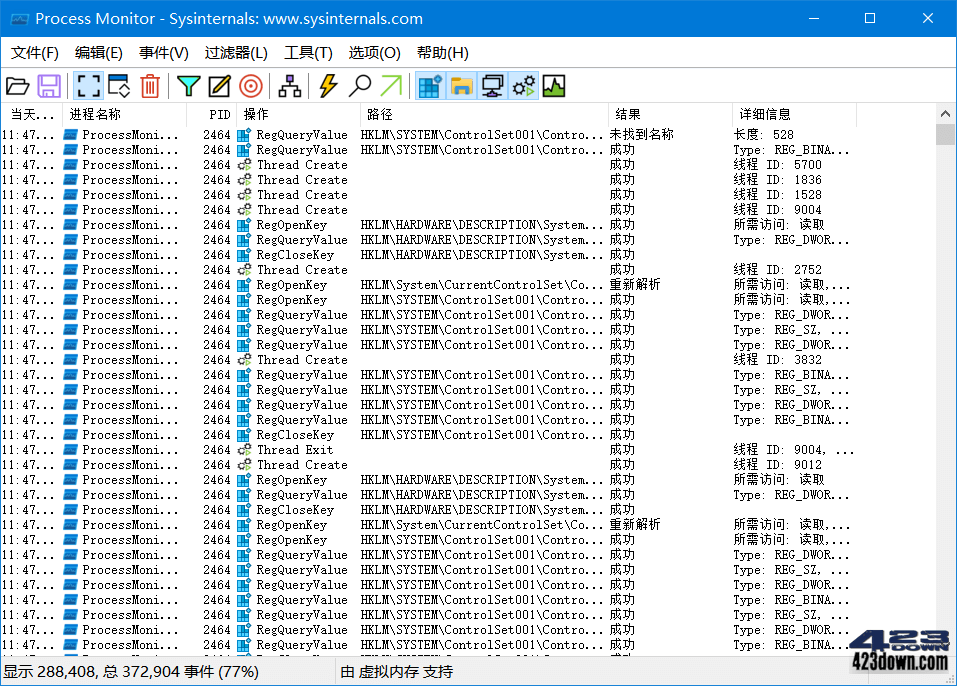The width and height of the screenshot is (957, 686).
Task: Clear the event display
Action: point(150,86)
